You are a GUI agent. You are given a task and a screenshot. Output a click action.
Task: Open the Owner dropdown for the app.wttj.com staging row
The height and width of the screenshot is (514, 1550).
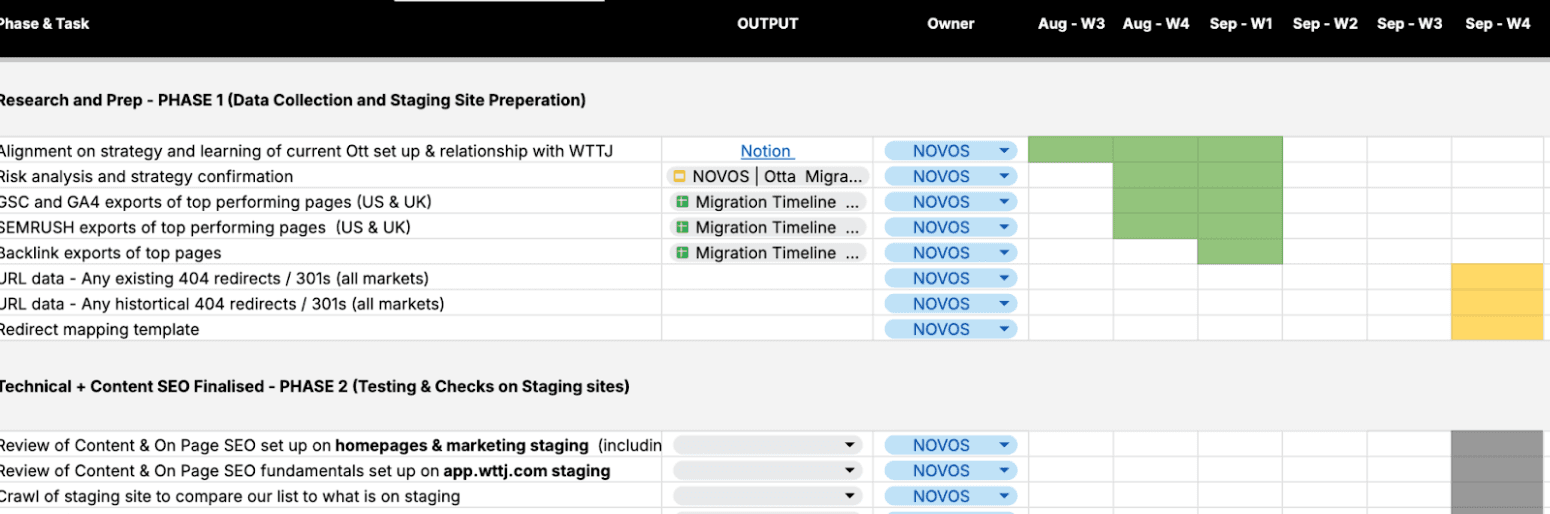950,471
